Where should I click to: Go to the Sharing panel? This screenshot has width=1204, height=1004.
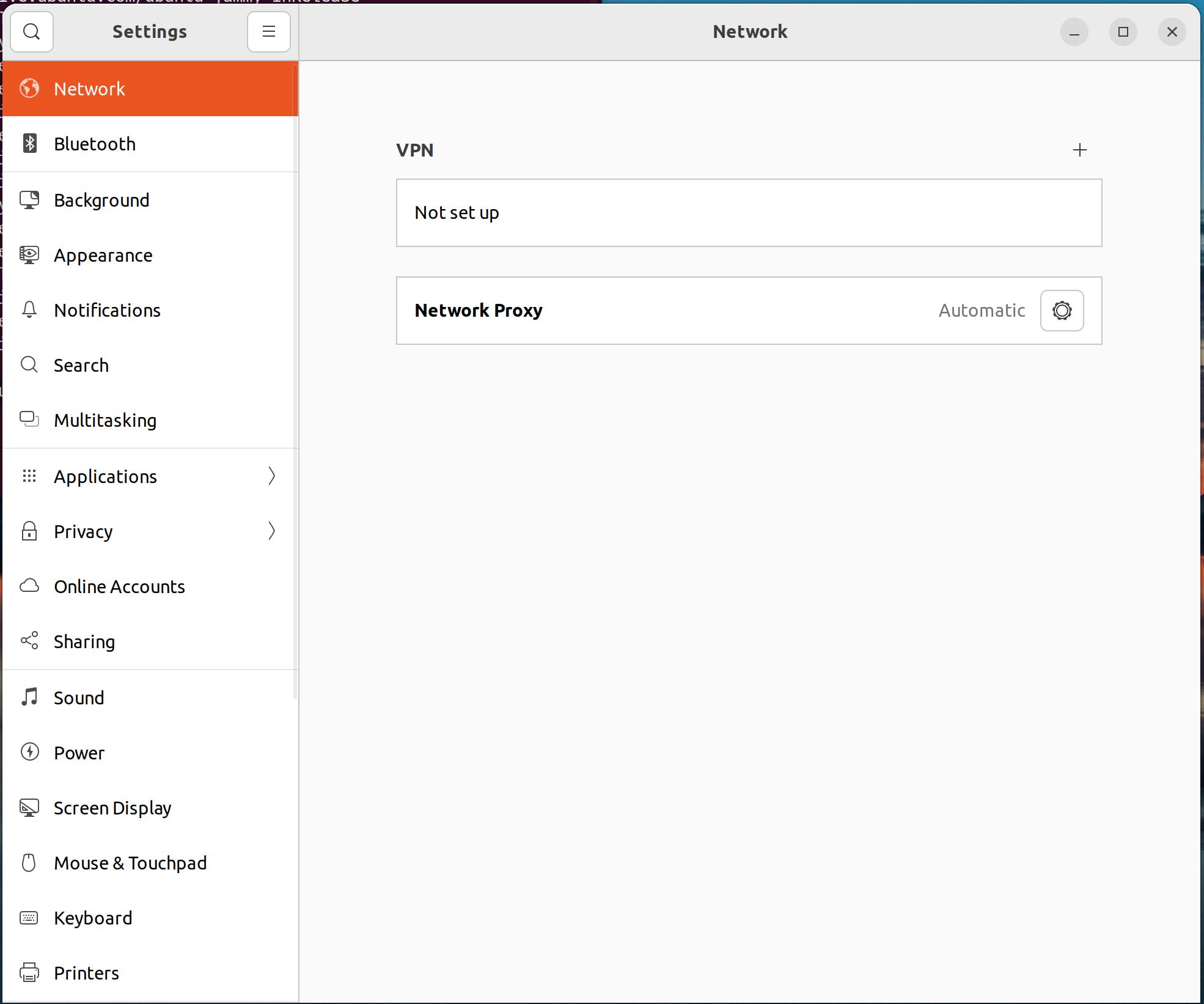150,641
